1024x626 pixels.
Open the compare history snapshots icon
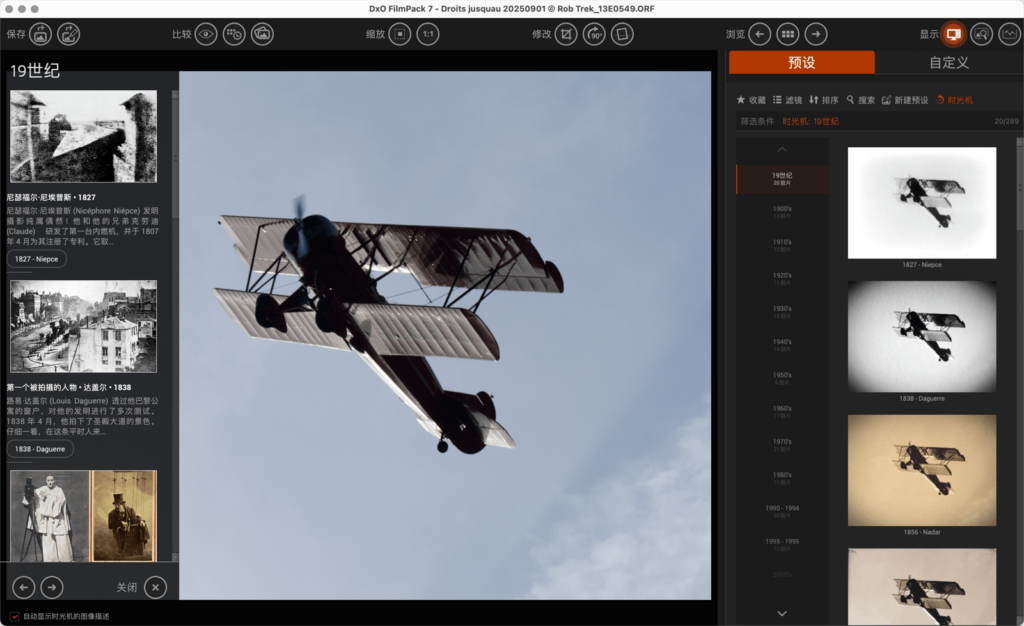pyautogui.click(x=234, y=34)
